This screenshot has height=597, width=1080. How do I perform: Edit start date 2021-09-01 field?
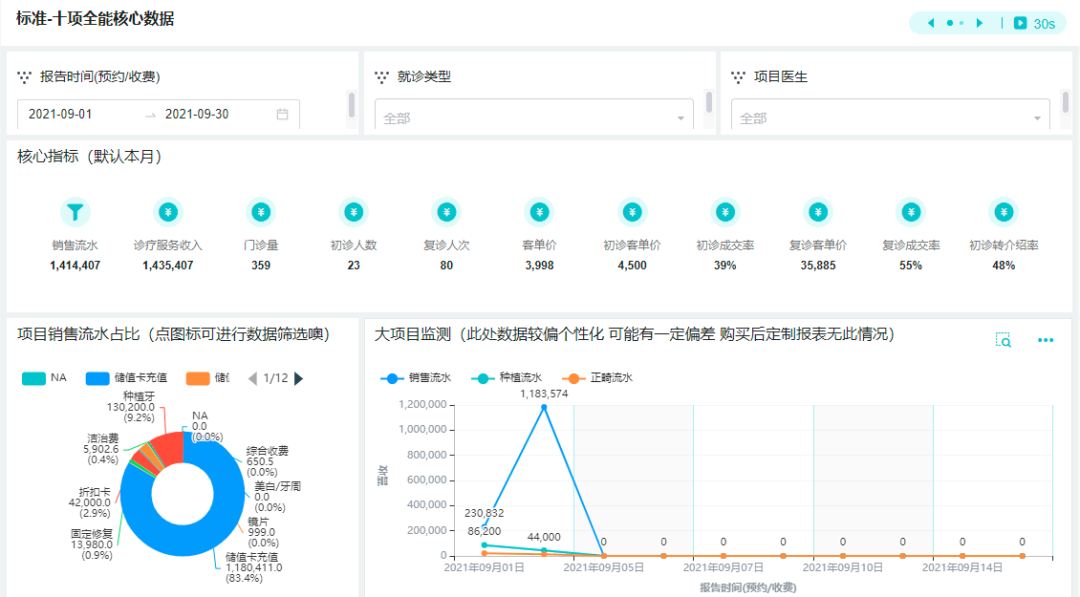pyautogui.click(x=61, y=114)
